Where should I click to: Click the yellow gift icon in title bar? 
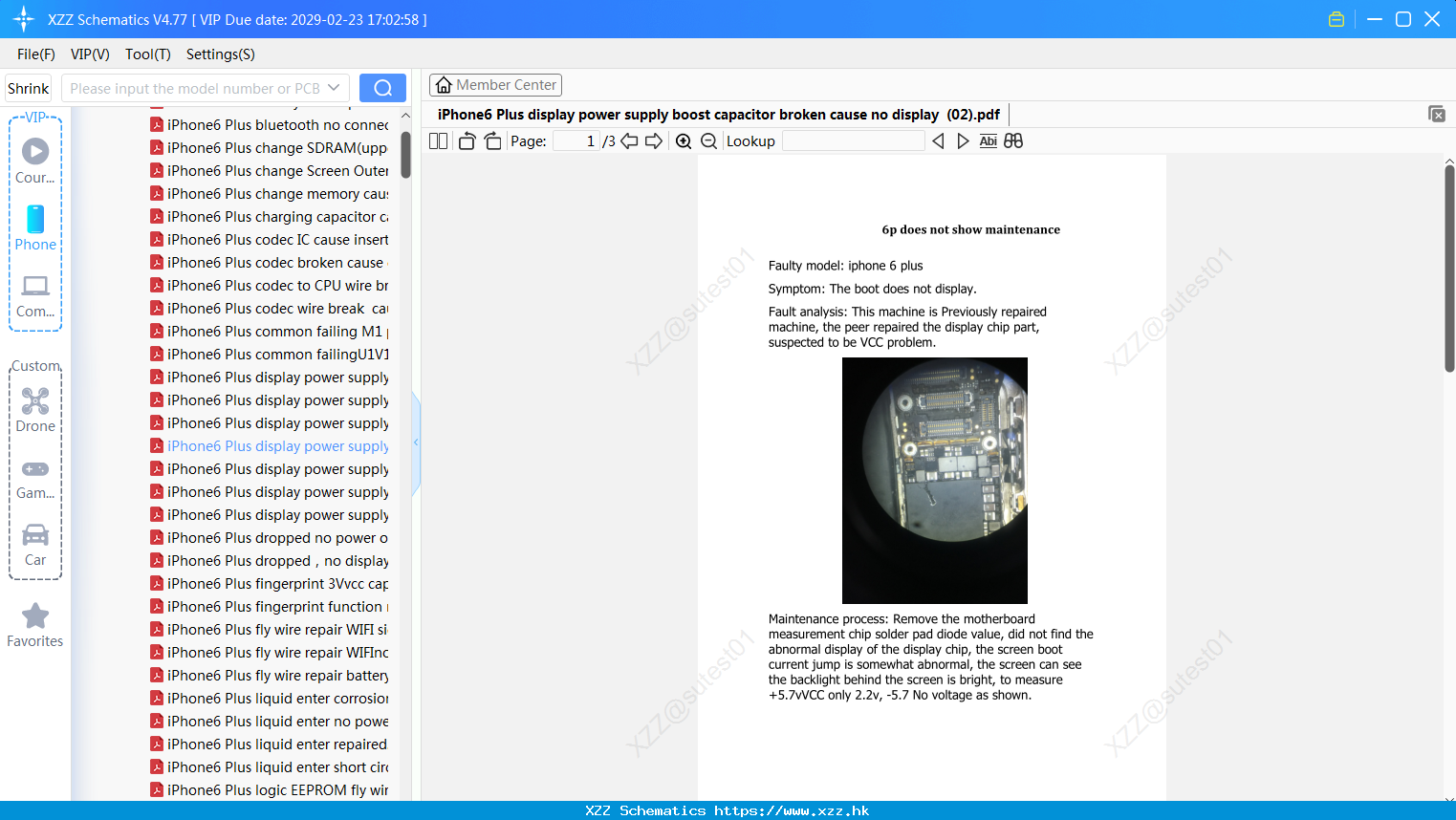click(x=1336, y=19)
